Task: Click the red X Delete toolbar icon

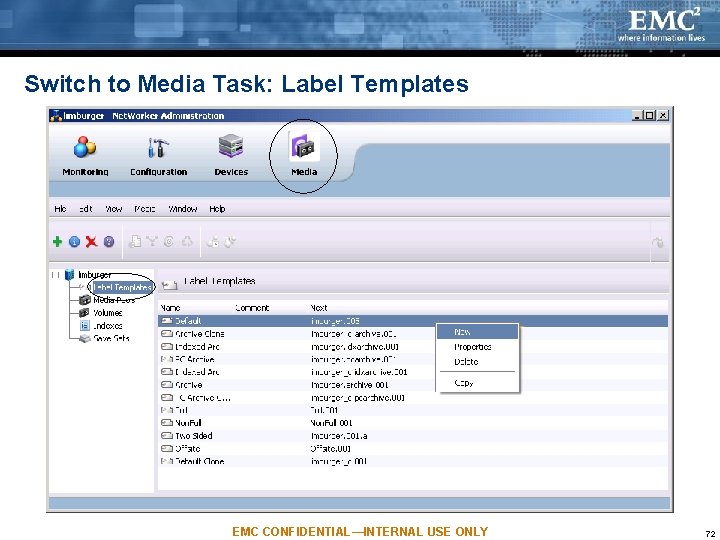Action: (x=91, y=242)
